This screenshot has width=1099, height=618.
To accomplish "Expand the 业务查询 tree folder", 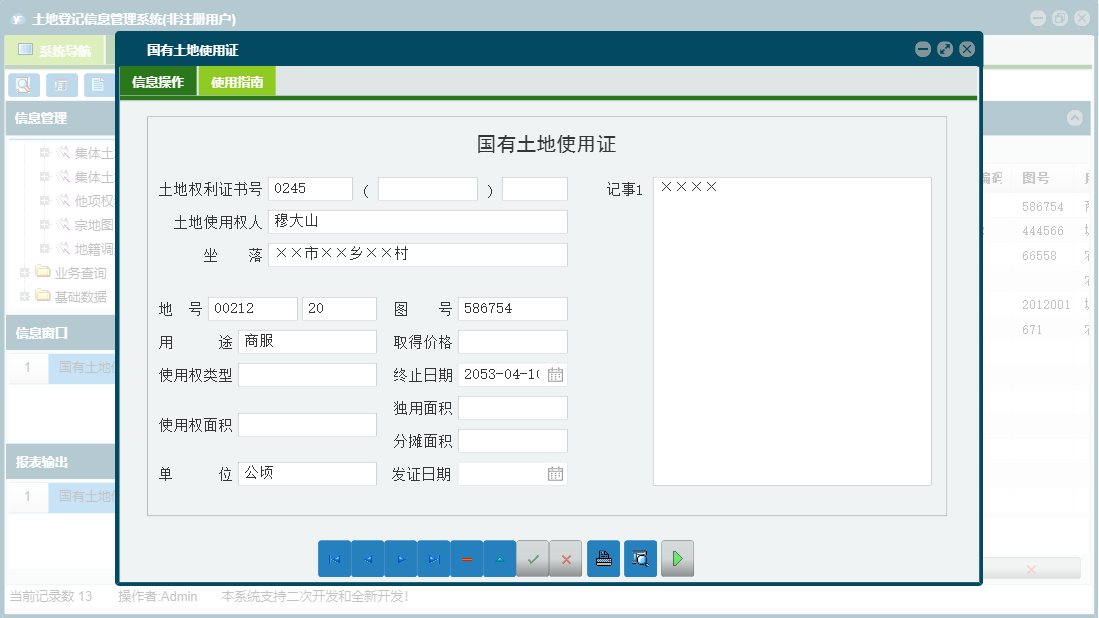I will pos(25,273).
